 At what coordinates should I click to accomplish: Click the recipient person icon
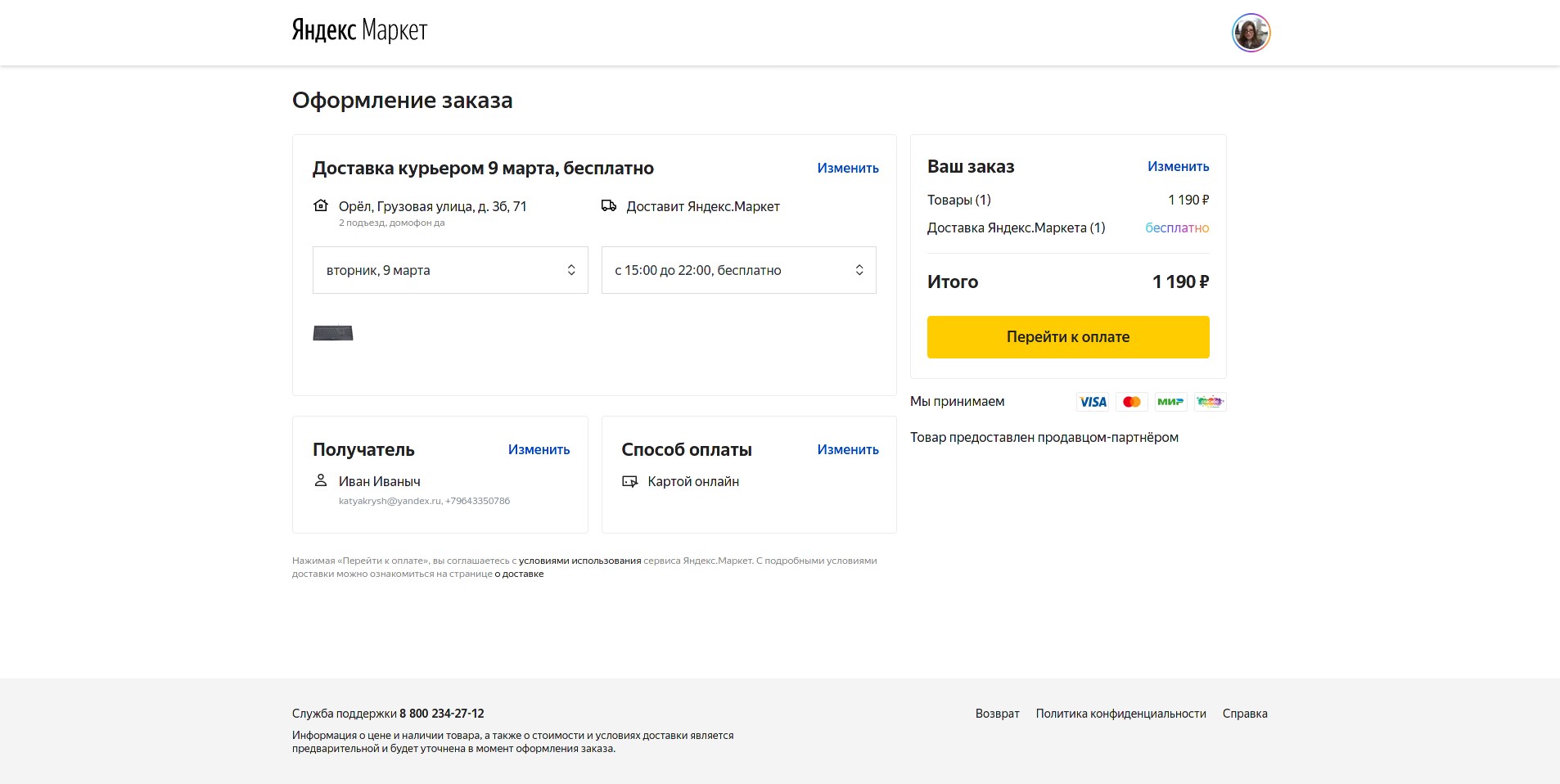coord(321,480)
